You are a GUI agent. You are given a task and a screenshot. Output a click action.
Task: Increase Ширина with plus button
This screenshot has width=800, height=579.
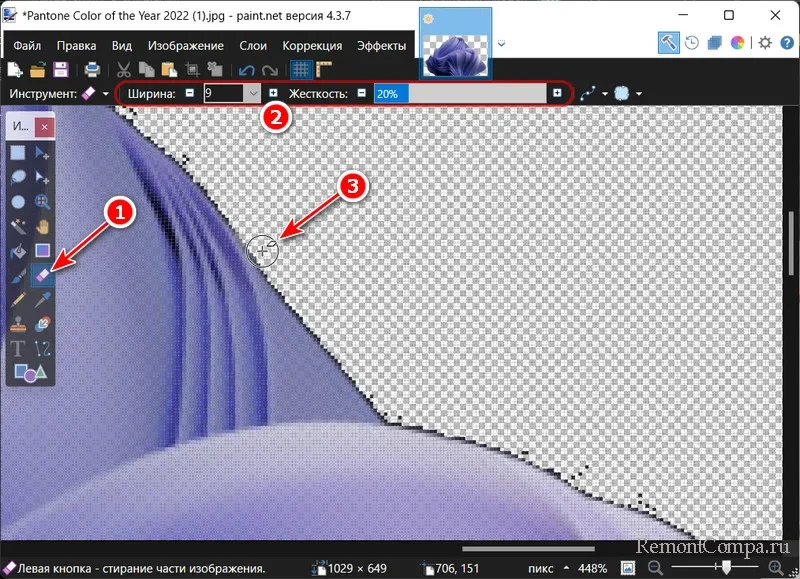273,93
